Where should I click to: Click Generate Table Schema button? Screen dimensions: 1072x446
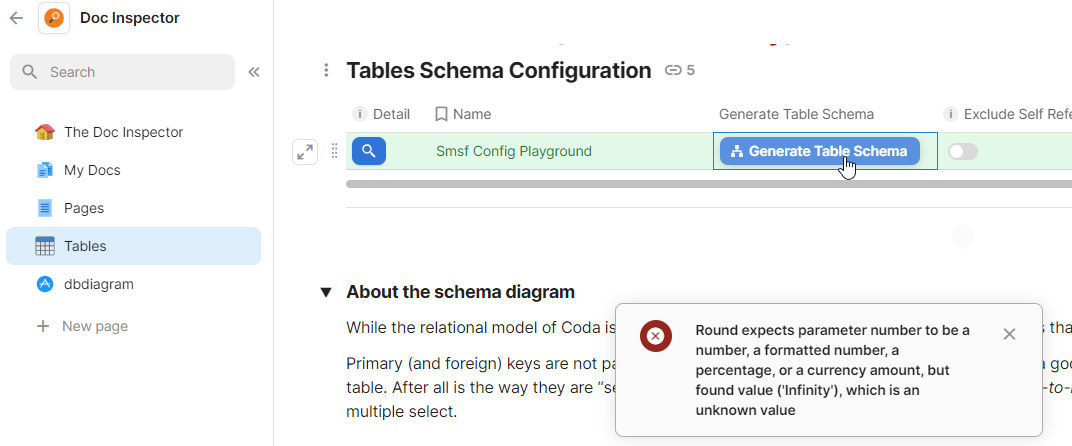819,151
